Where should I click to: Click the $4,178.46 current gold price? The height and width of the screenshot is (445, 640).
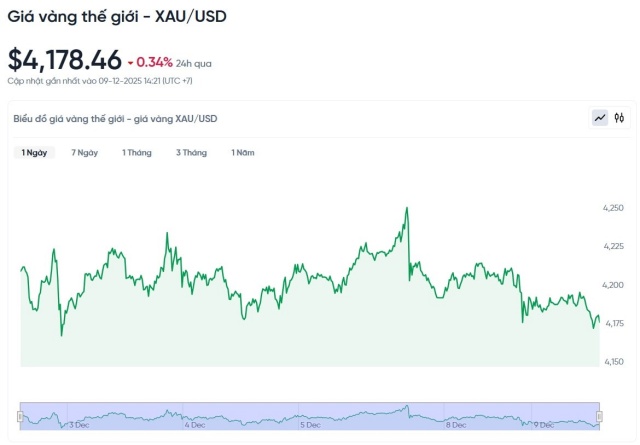tap(65, 59)
